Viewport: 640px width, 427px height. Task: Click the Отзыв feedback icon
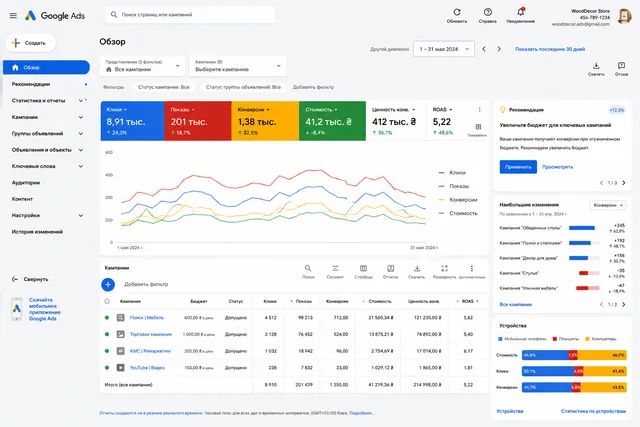[x=621, y=66]
